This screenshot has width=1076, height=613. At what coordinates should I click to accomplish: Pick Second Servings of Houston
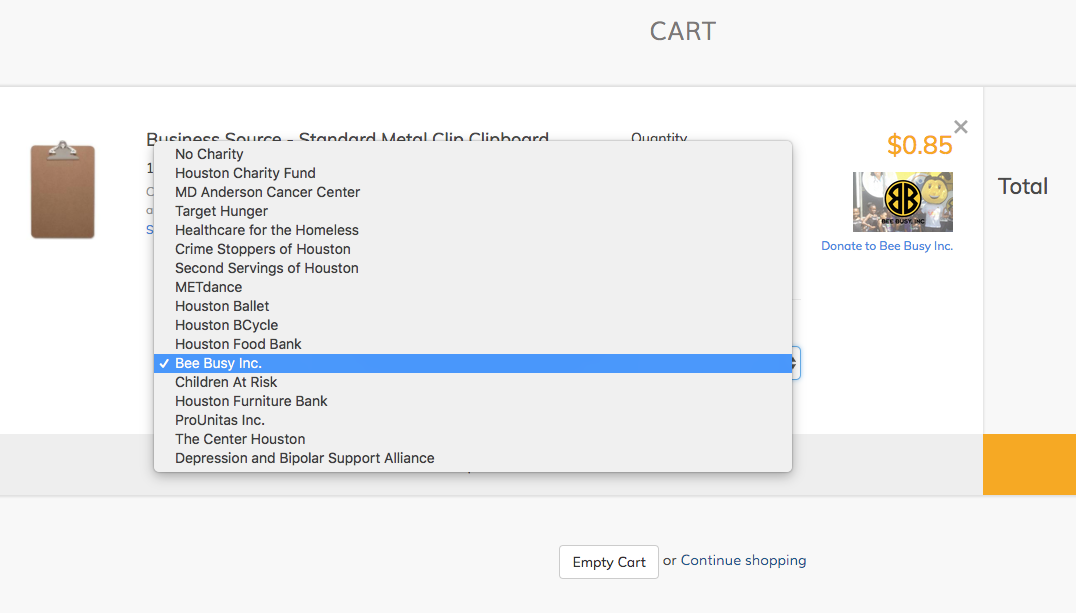pyautogui.click(x=473, y=268)
